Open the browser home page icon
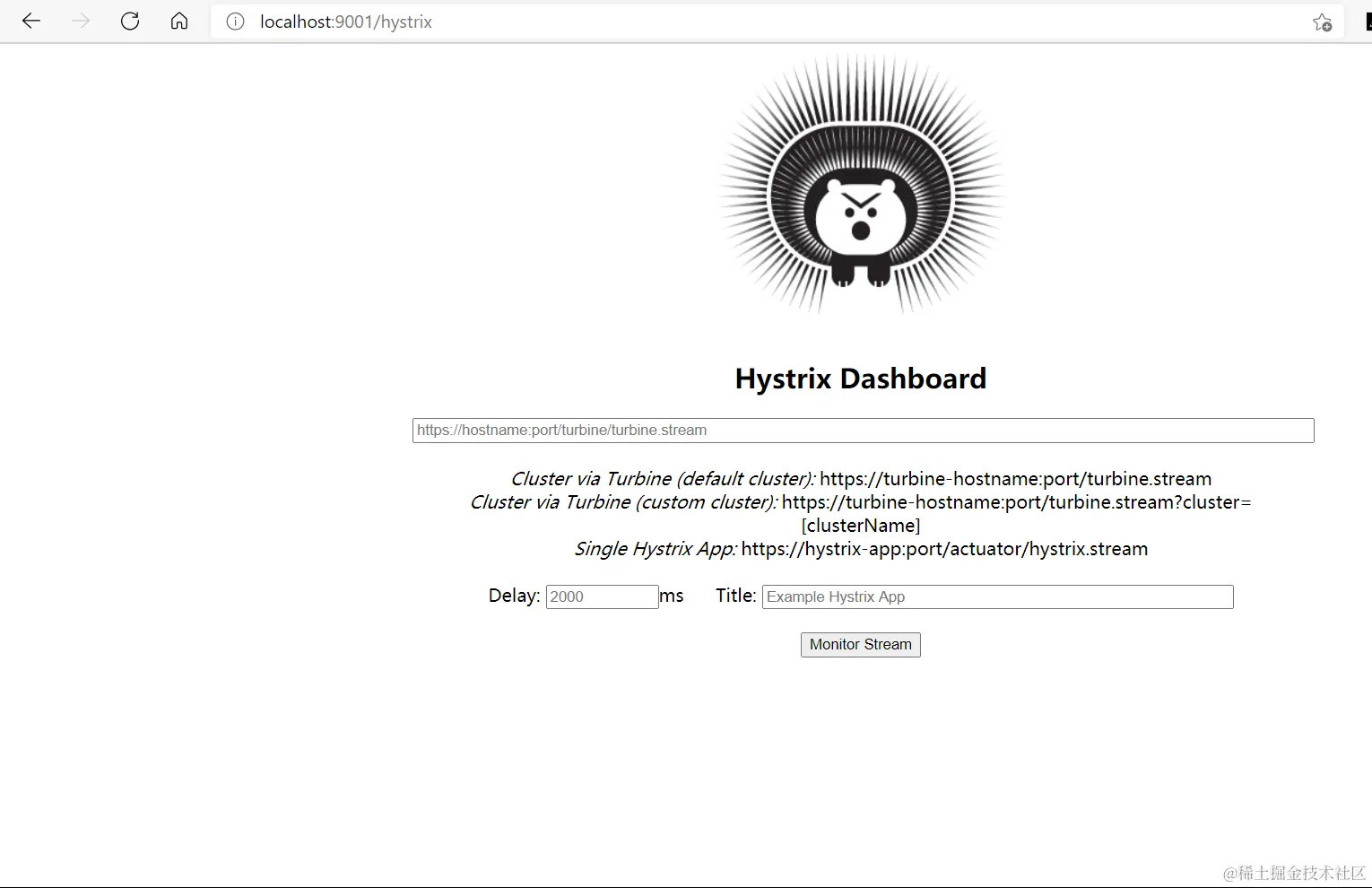The width and height of the screenshot is (1372, 888). pos(179,22)
